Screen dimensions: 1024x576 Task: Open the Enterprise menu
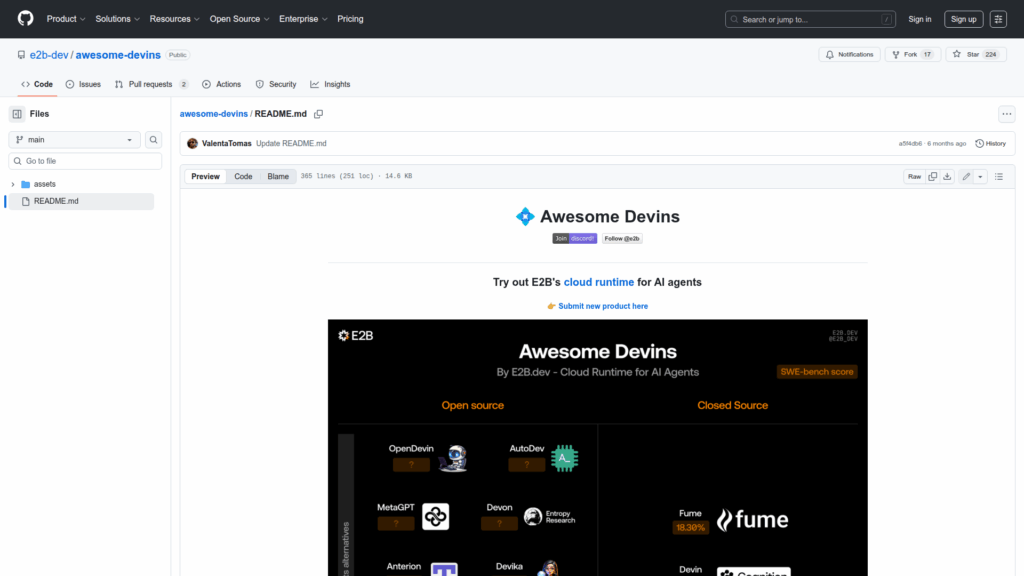click(x=303, y=19)
